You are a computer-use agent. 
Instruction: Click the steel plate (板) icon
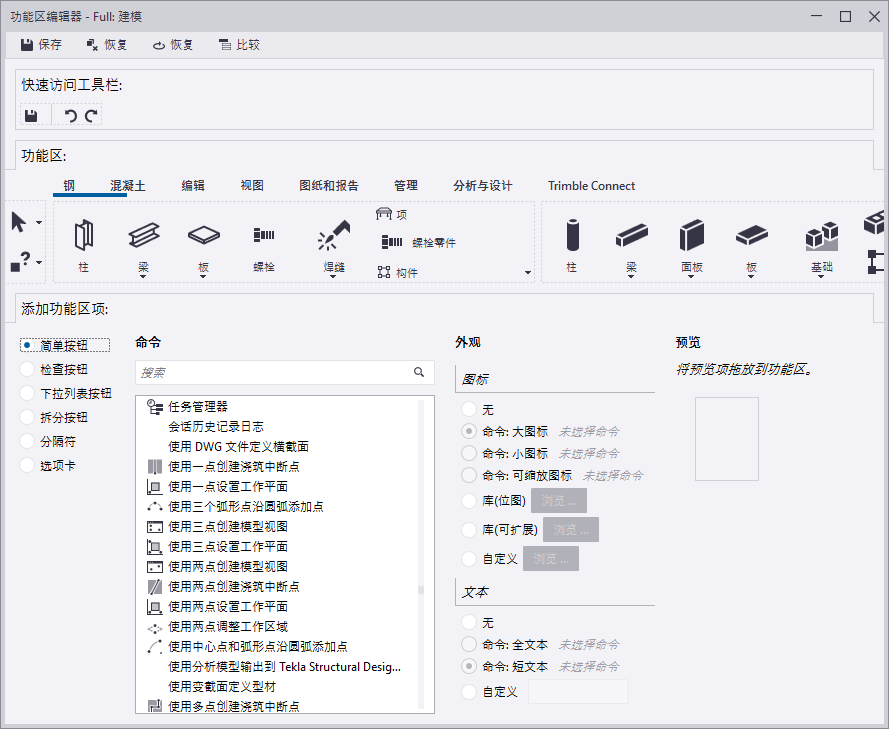(x=204, y=236)
